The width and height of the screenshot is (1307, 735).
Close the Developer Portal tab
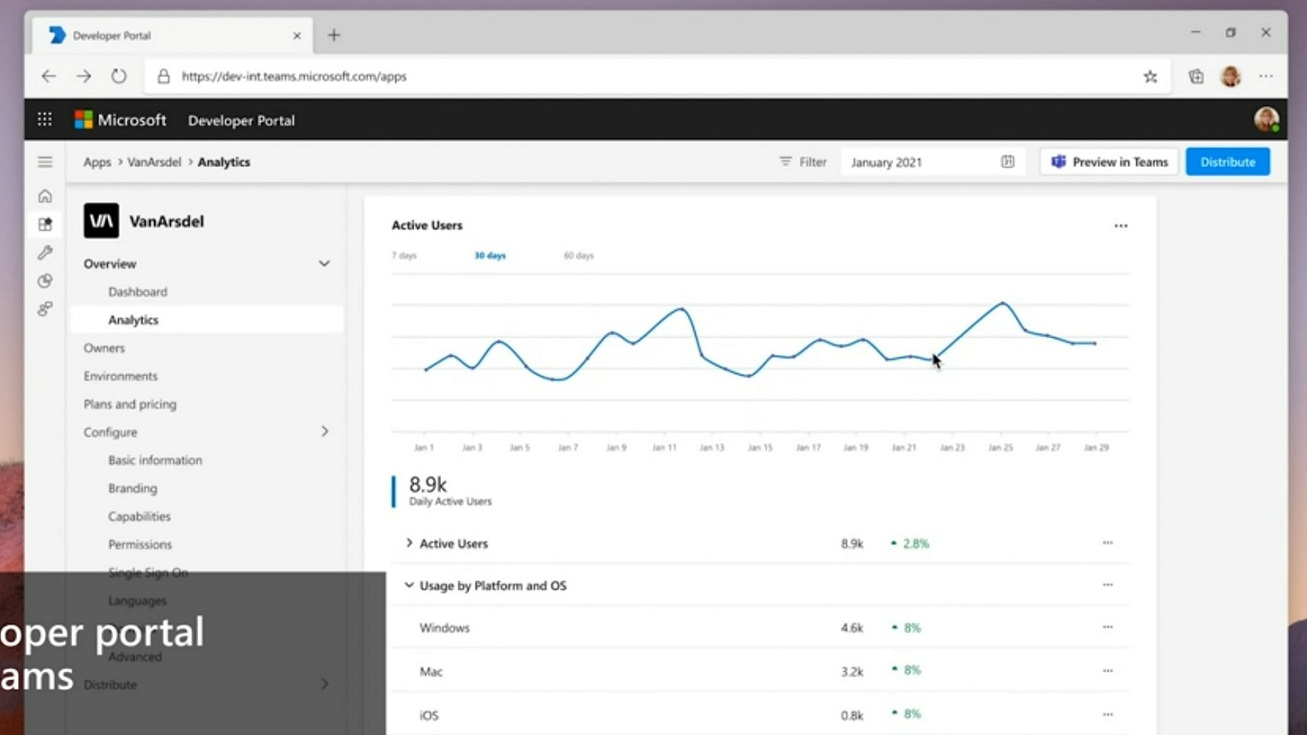pos(297,35)
